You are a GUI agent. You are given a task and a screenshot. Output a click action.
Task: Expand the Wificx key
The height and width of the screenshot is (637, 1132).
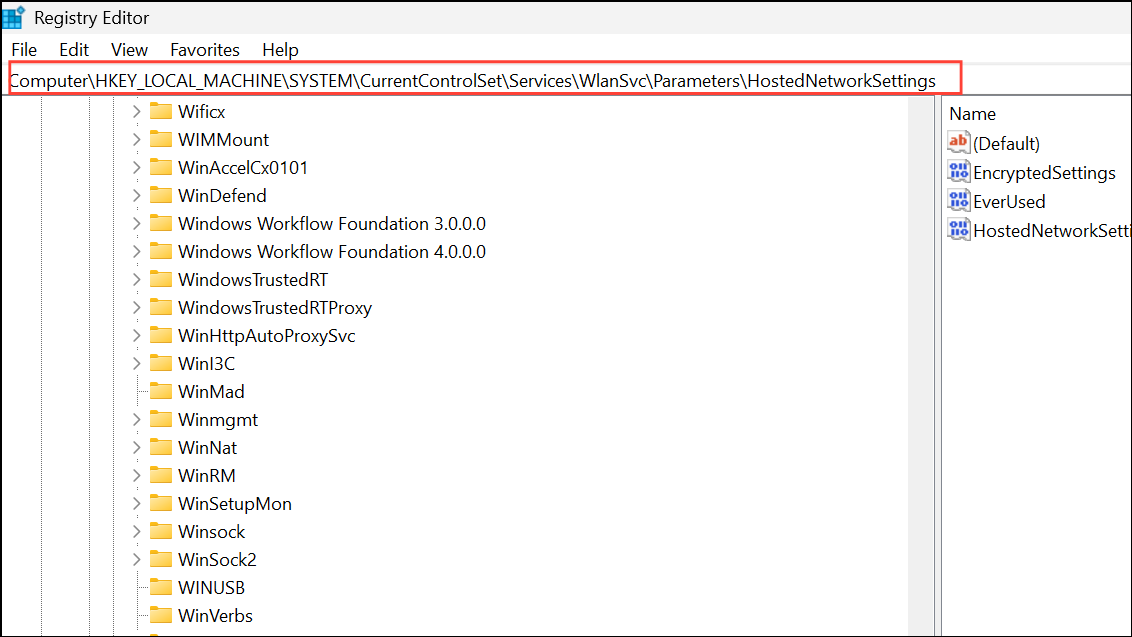coord(136,112)
